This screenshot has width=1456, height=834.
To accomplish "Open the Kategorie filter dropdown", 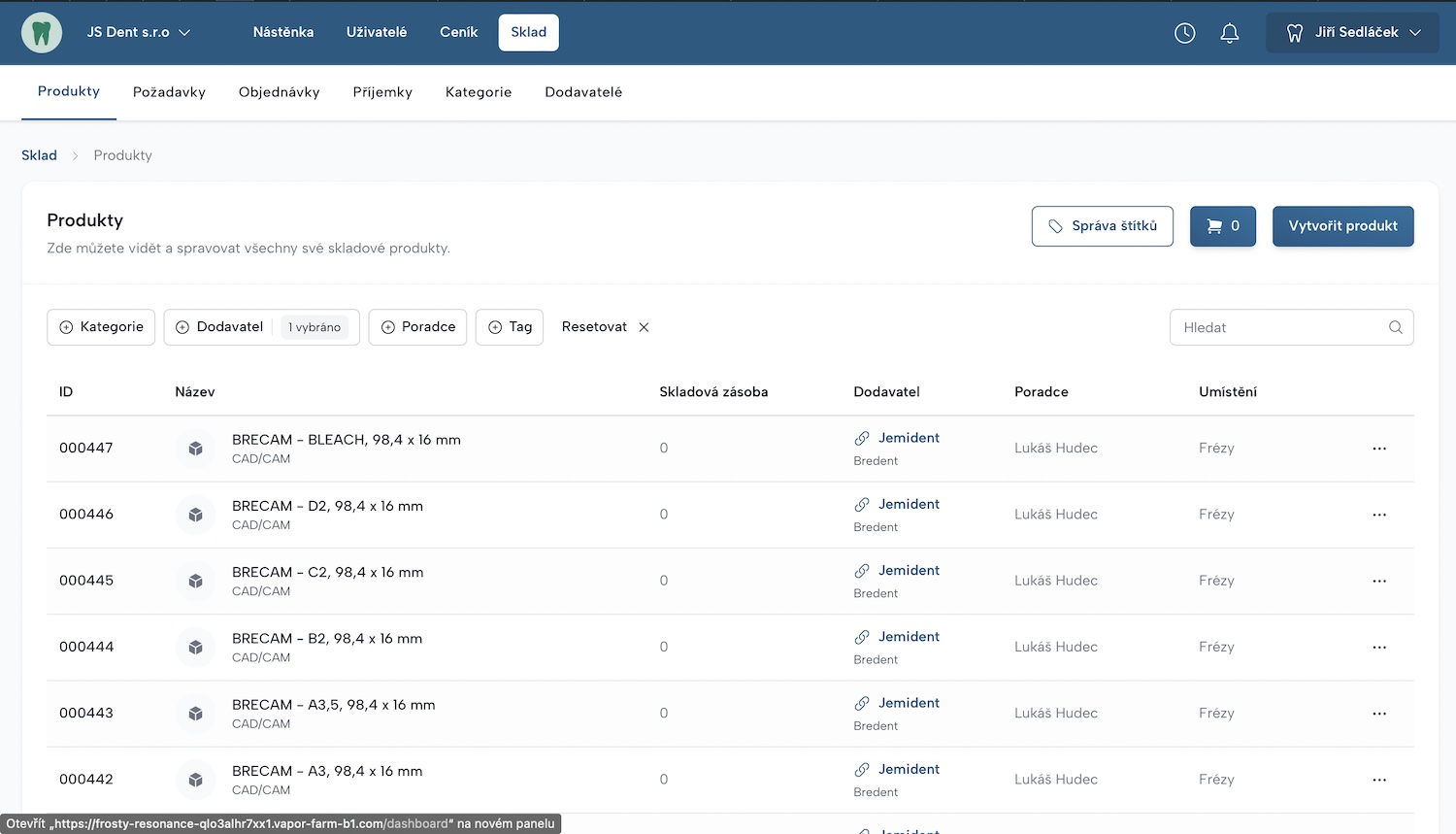I will pyautogui.click(x=101, y=327).
